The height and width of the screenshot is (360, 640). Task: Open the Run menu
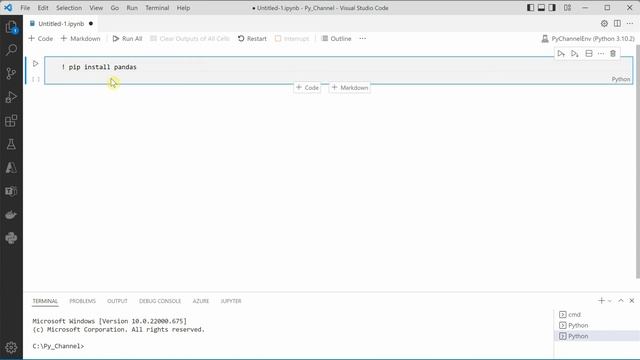(132, 8)
